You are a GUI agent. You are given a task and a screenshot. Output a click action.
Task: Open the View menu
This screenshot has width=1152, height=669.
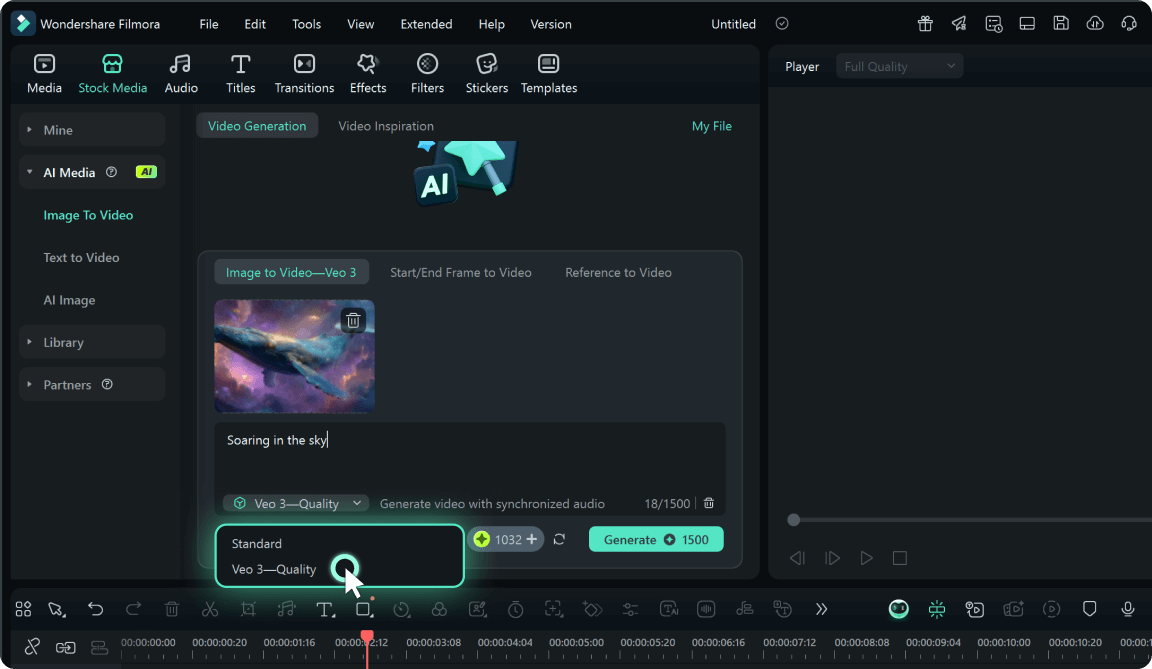360,24
